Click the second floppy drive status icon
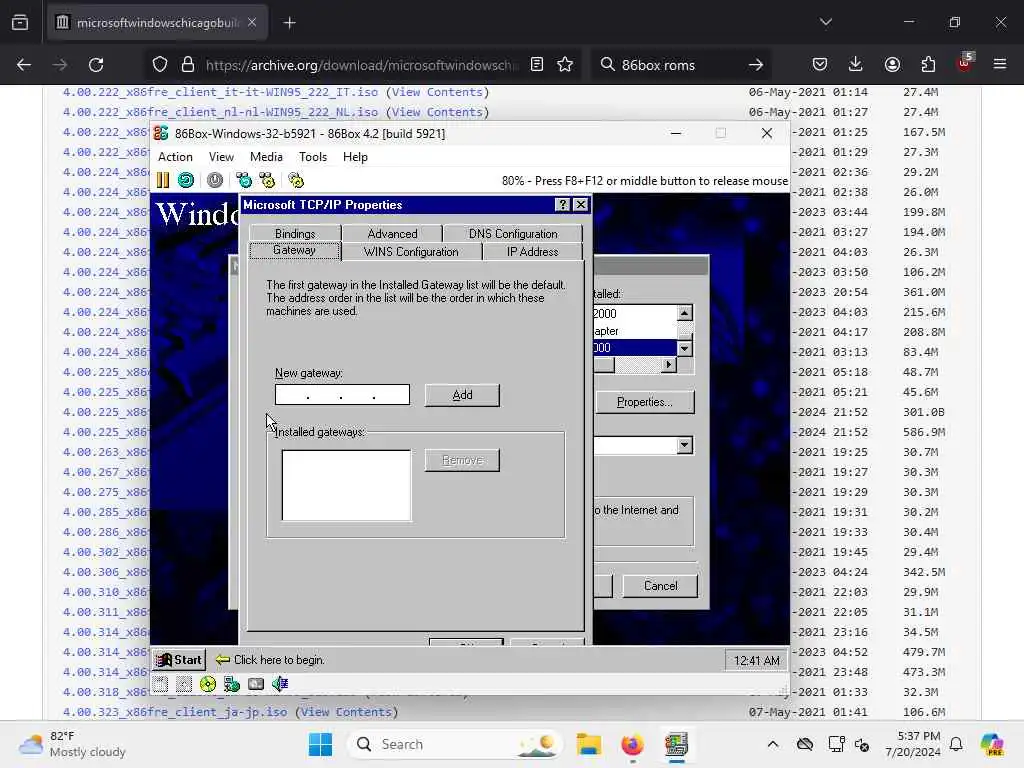 184,684
